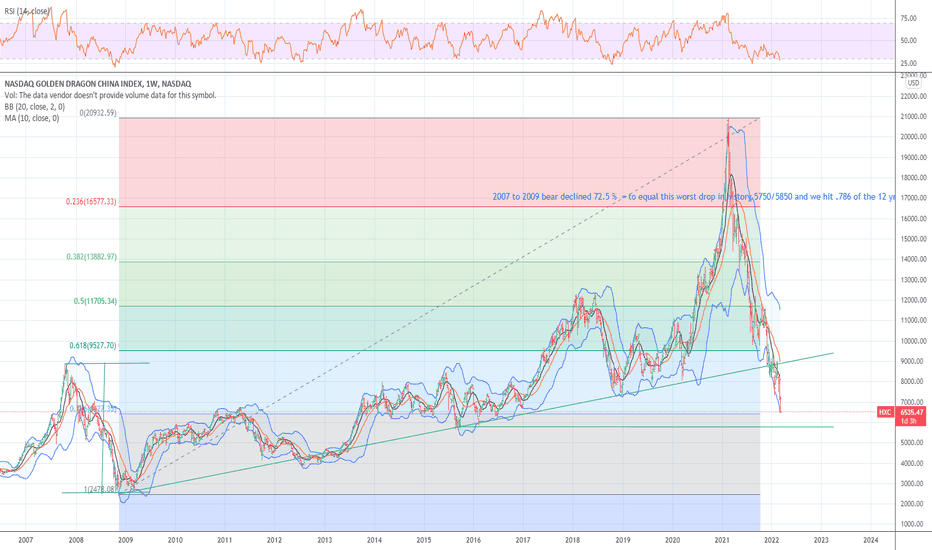Click the 2017 year on time axis
The image size is (932, 550).
[x=523, y=540]
